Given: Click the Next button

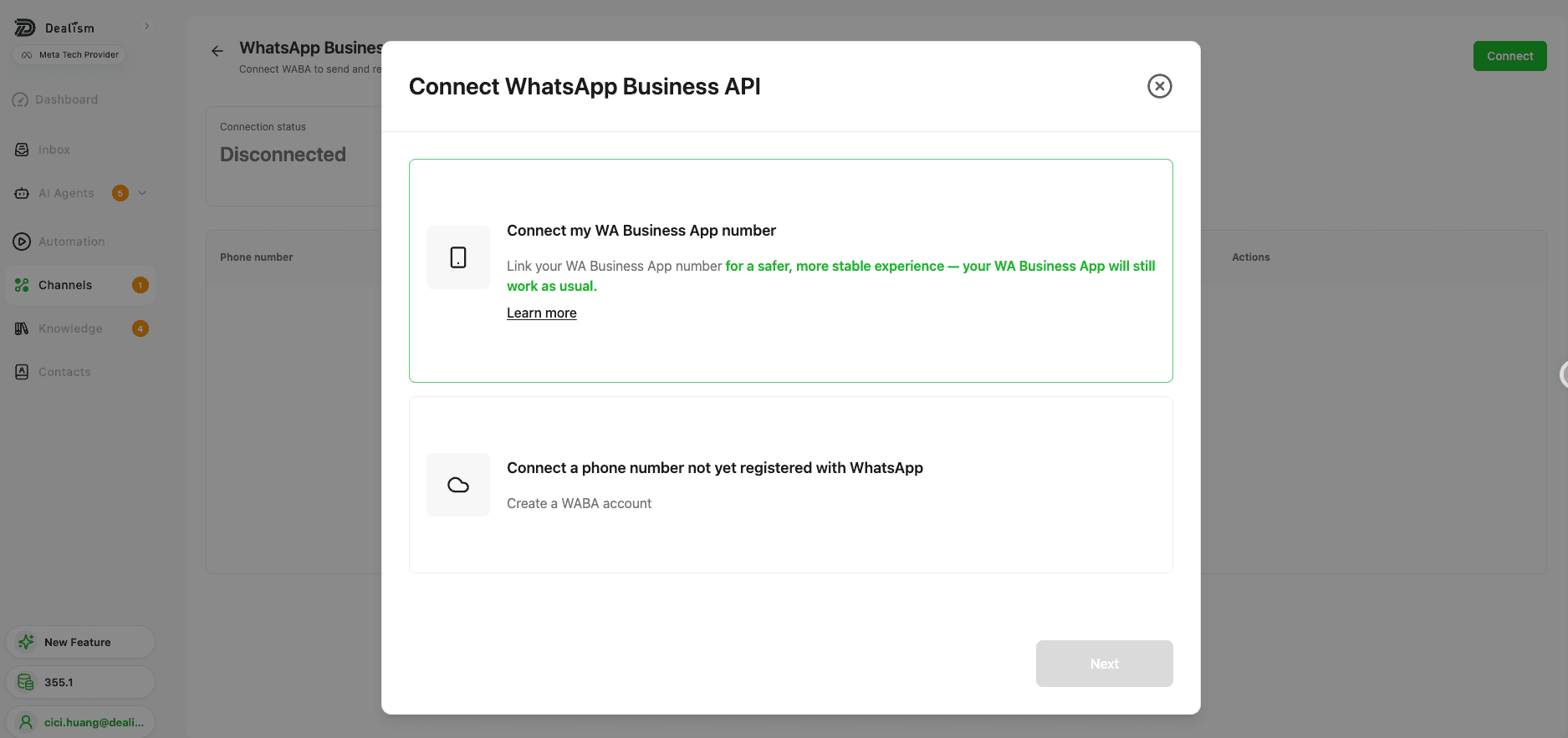Looking at the screenshot, I should pos(1104,664).
